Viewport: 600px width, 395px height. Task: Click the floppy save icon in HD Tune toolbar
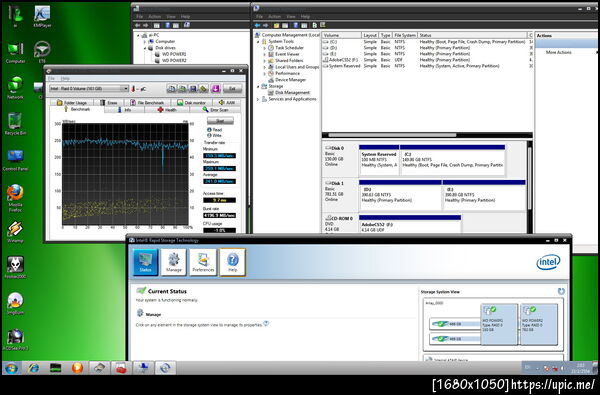coord(193,89)
